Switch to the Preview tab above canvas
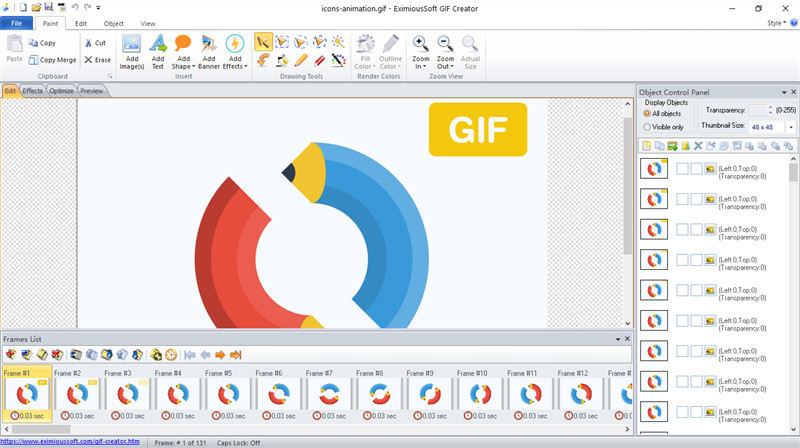Image resolution: width=800 pixels, height=448 pixels. pyautogui.click(x=92, y=91)
